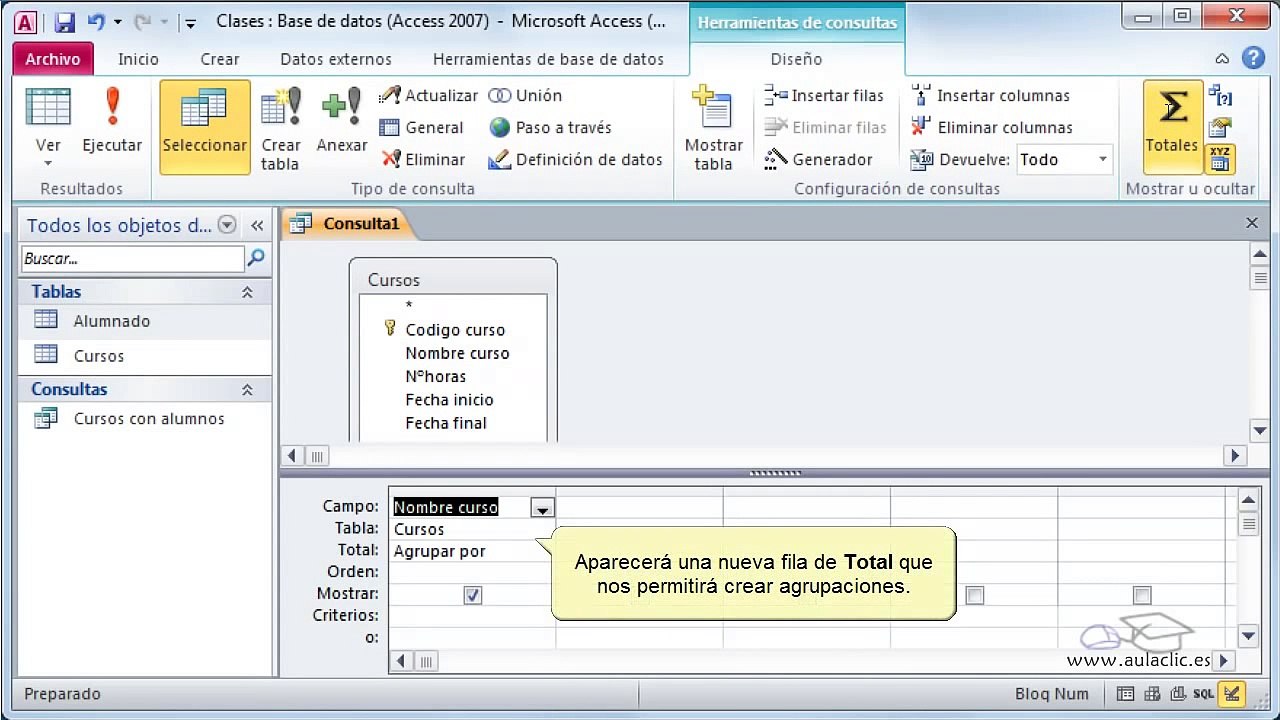Open the Devuelve combo box
The width and height of the screenshot is (1280, 720).
[1064, 159]
